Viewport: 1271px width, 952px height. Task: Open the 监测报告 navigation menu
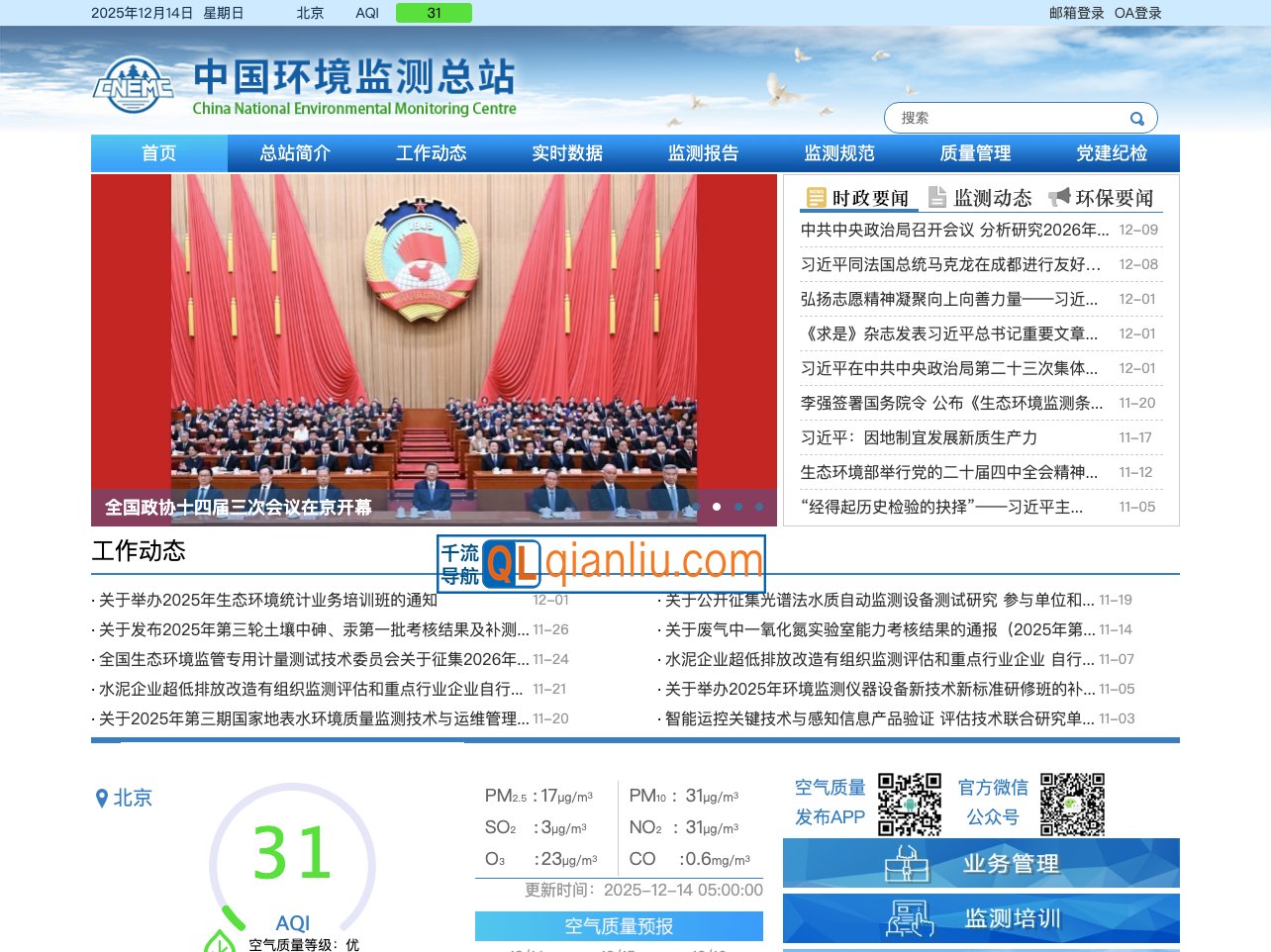[x=702, y=153]
